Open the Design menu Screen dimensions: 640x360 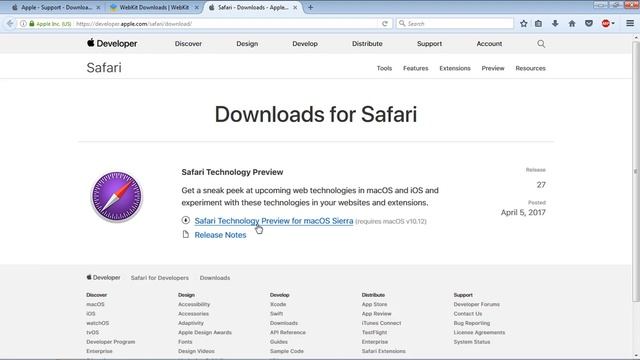pyautogui.click(x=247, y=44)
